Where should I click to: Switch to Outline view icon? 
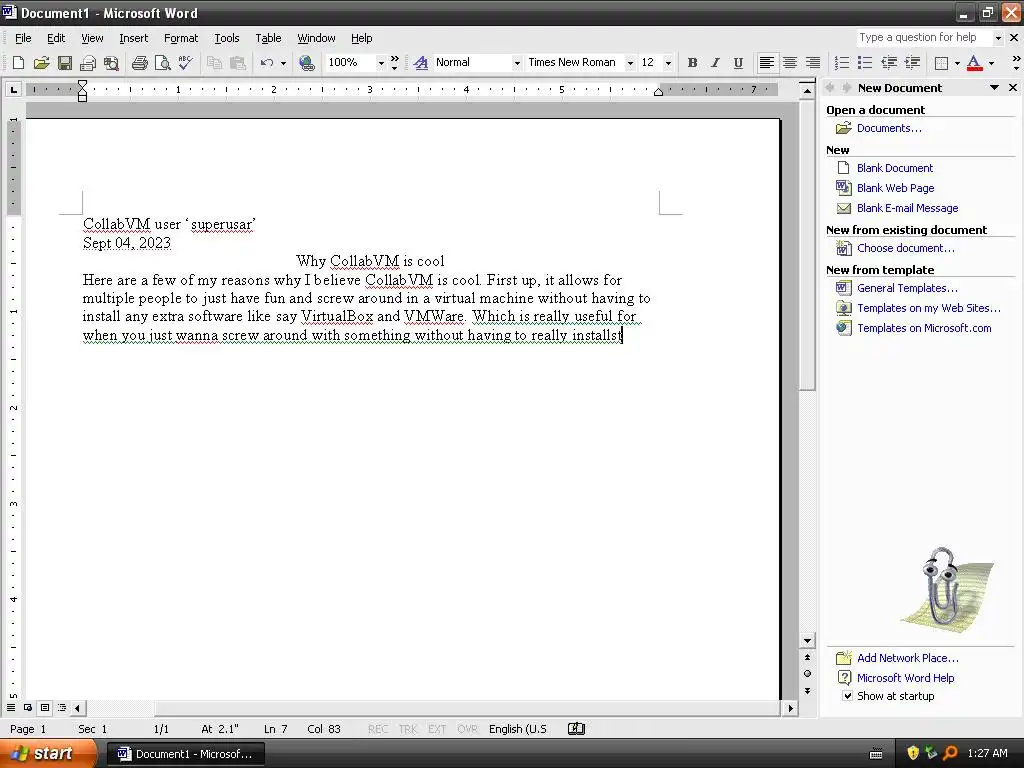[x=61, y=708]
